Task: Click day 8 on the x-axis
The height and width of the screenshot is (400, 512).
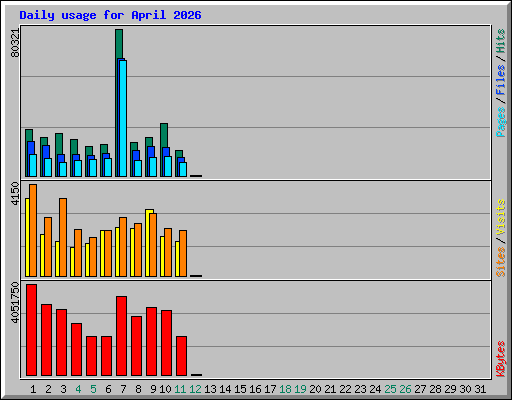Action: [x=138, y=389]
